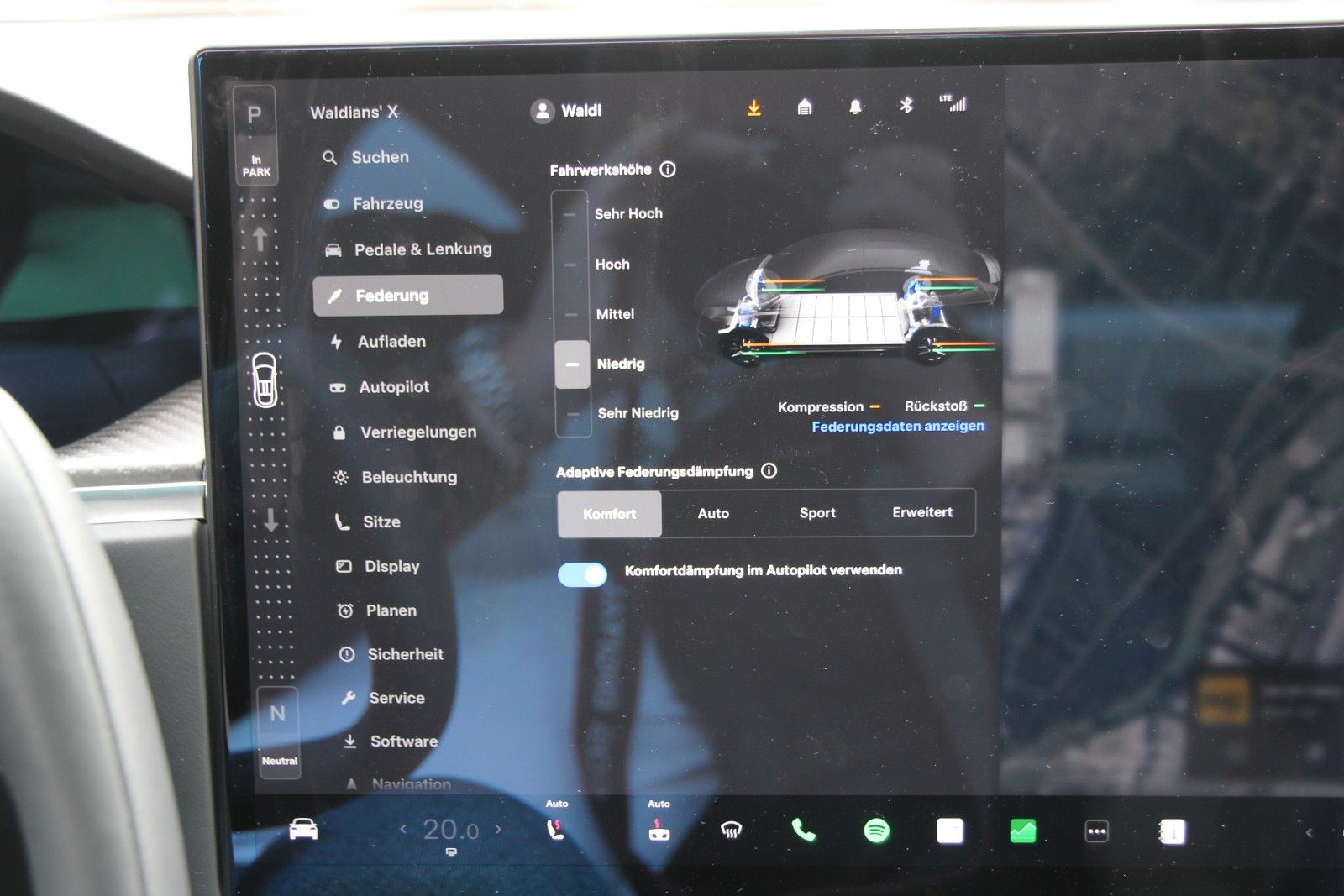Open the Suchen search field
Screen dimensions: 1344x896
[366, 157]
